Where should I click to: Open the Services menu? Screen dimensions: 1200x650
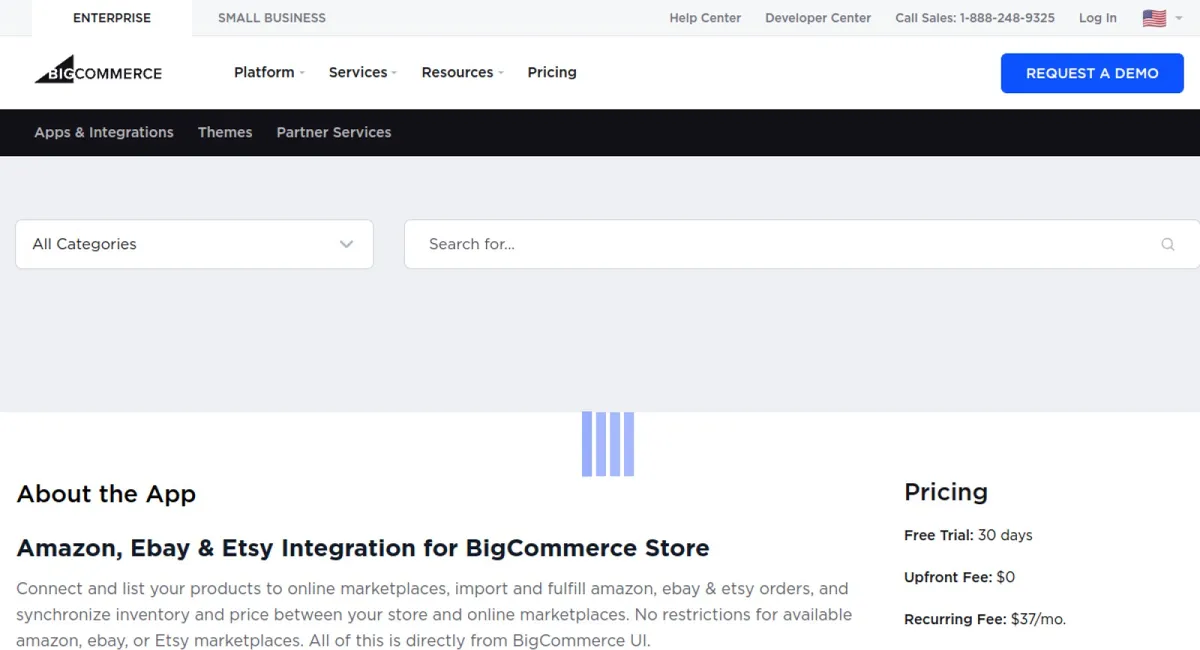tap(362, 72)
